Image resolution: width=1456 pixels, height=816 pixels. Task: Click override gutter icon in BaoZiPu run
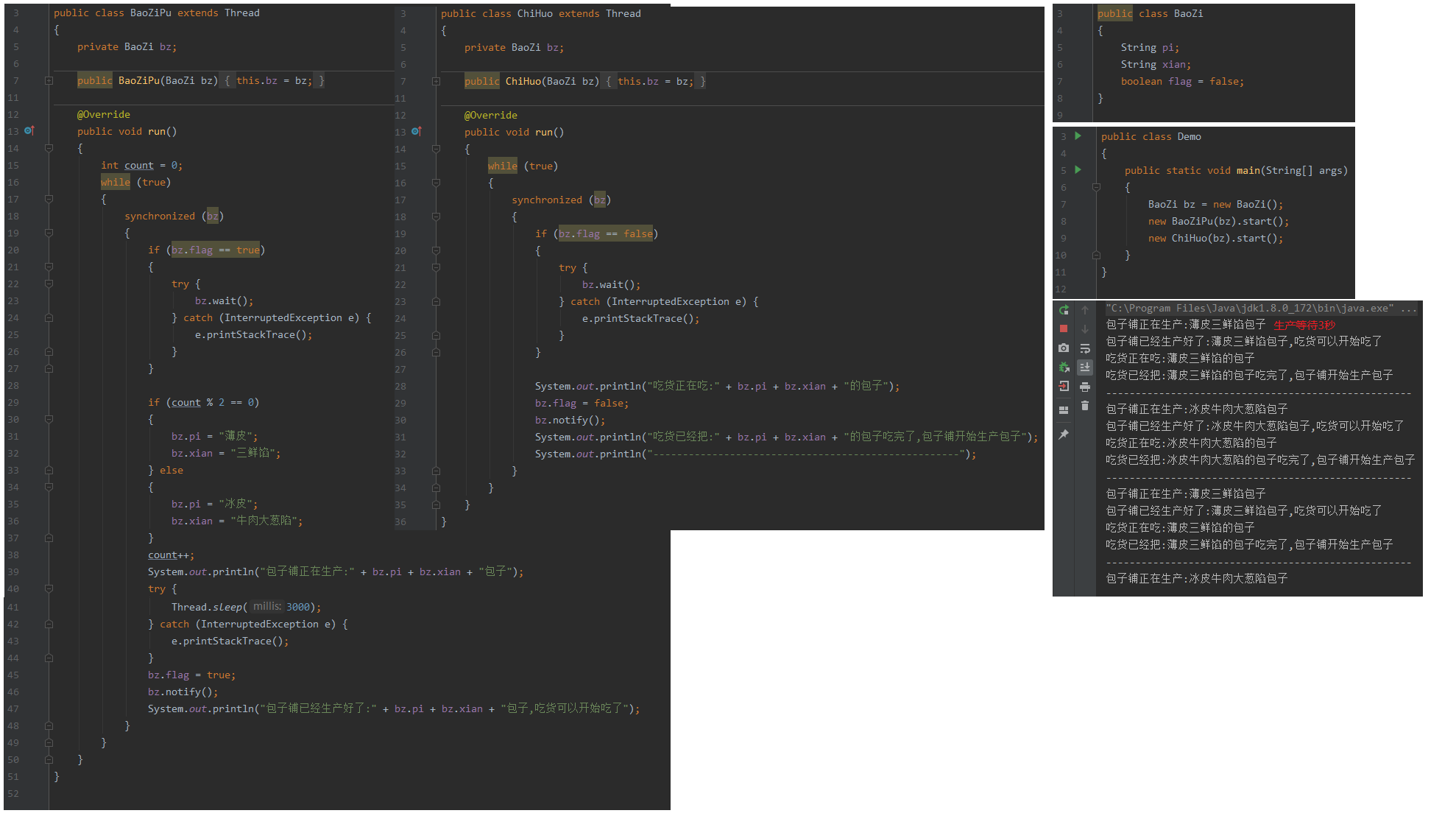[29, 131]
